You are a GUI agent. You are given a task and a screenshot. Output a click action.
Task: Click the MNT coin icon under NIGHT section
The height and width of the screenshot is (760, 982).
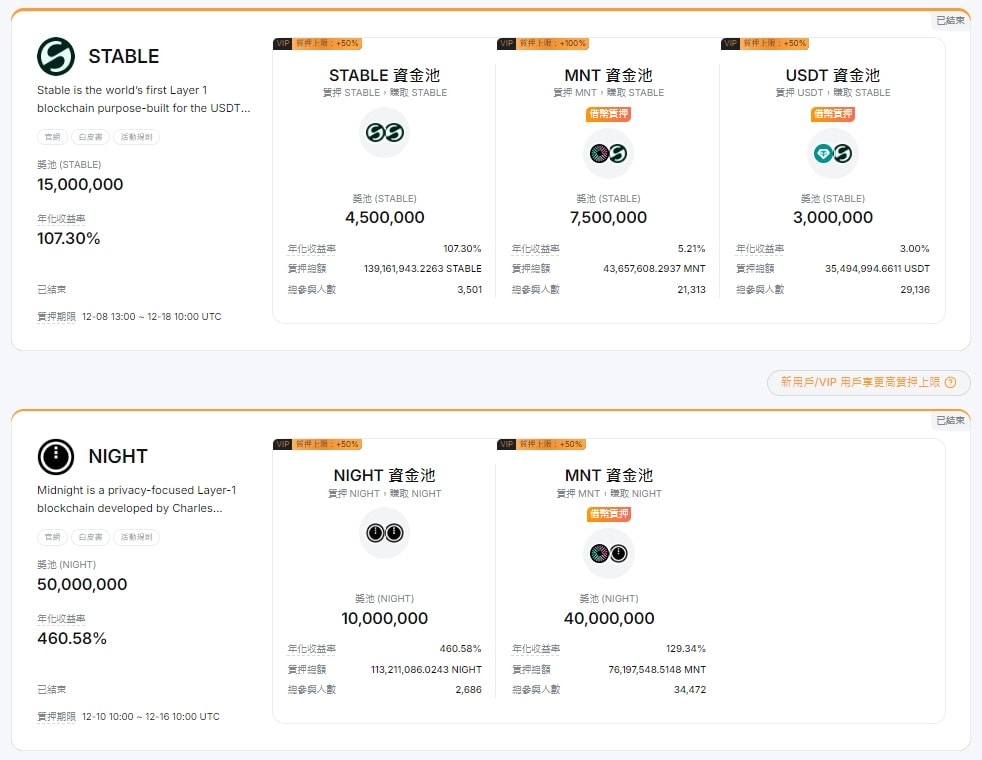609,553
